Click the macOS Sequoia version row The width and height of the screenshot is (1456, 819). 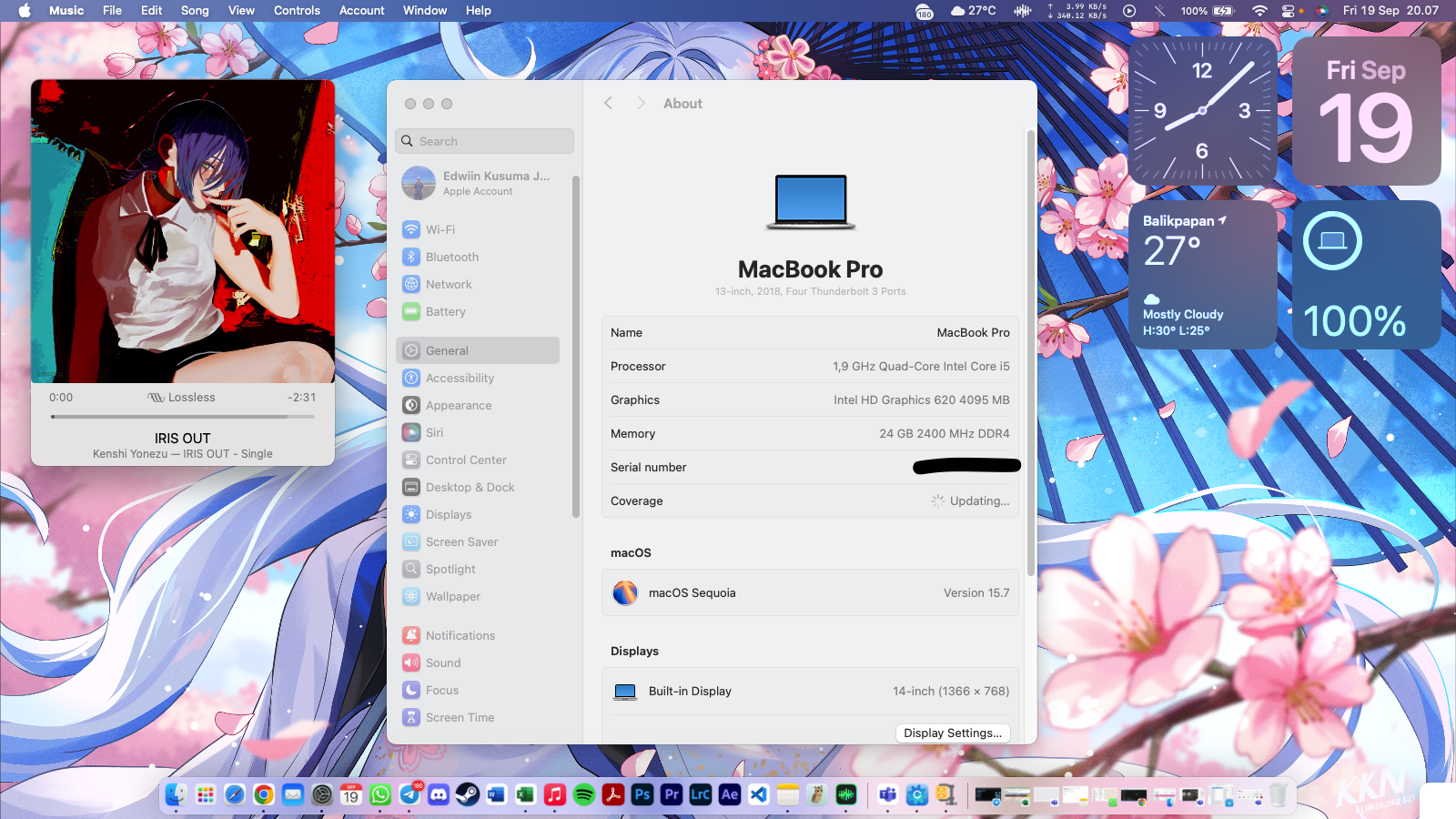click(810, 592)
